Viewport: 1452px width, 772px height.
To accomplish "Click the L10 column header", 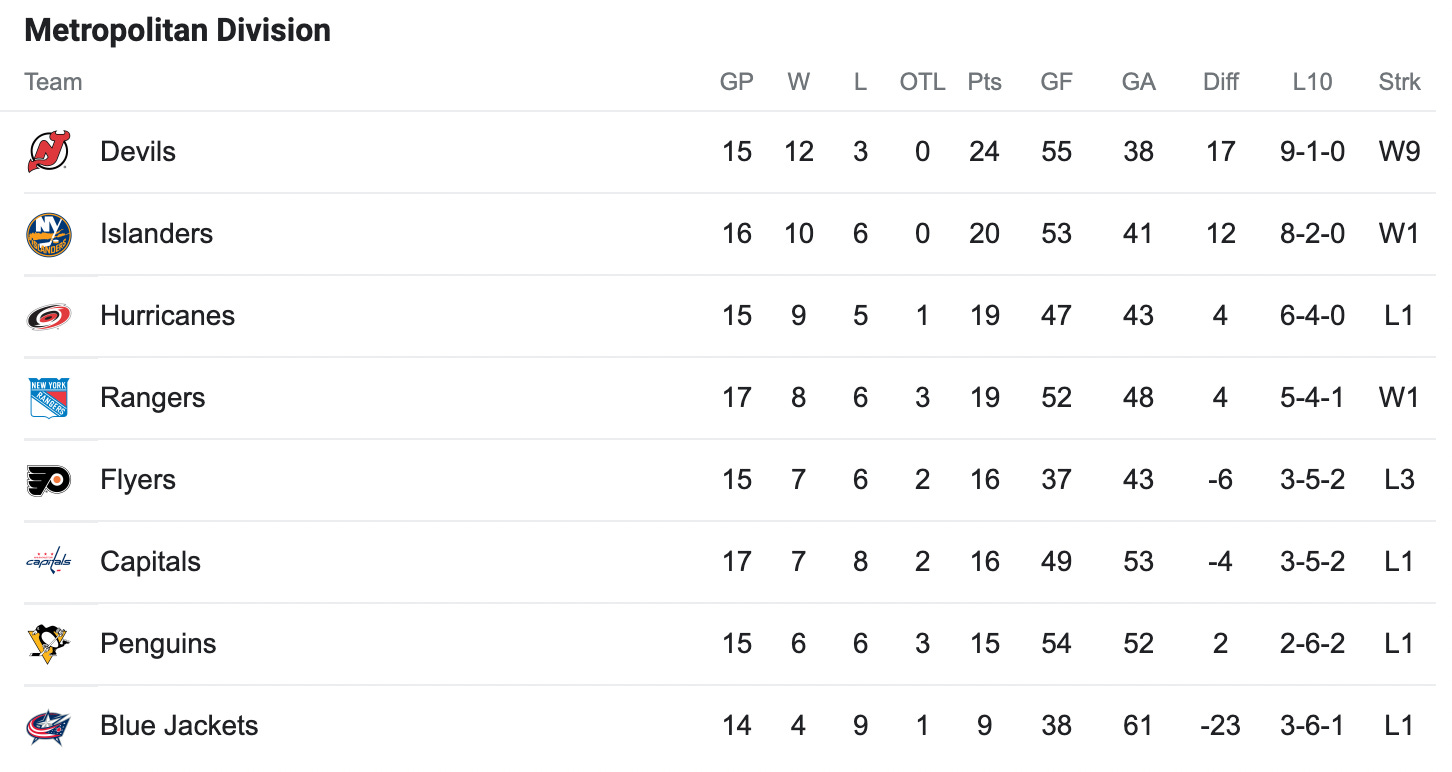I will [1312, 82].
